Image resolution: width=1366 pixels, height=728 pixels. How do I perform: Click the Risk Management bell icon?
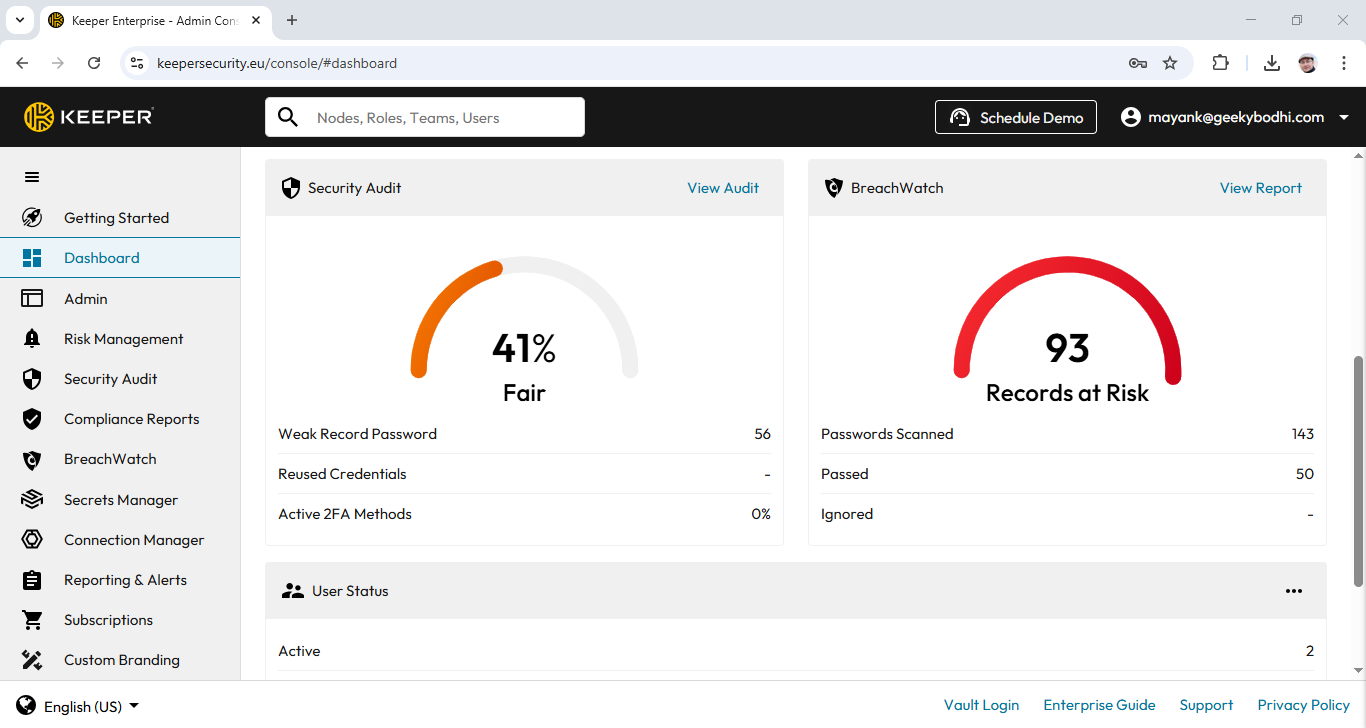pos(32,338)
